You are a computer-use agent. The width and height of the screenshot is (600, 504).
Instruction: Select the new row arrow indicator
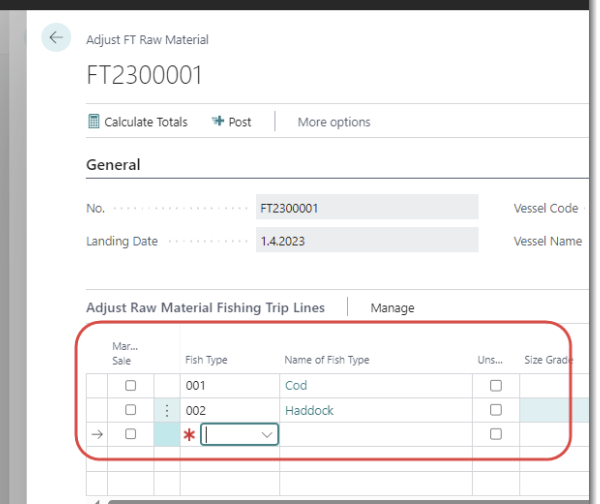point(96,435)
